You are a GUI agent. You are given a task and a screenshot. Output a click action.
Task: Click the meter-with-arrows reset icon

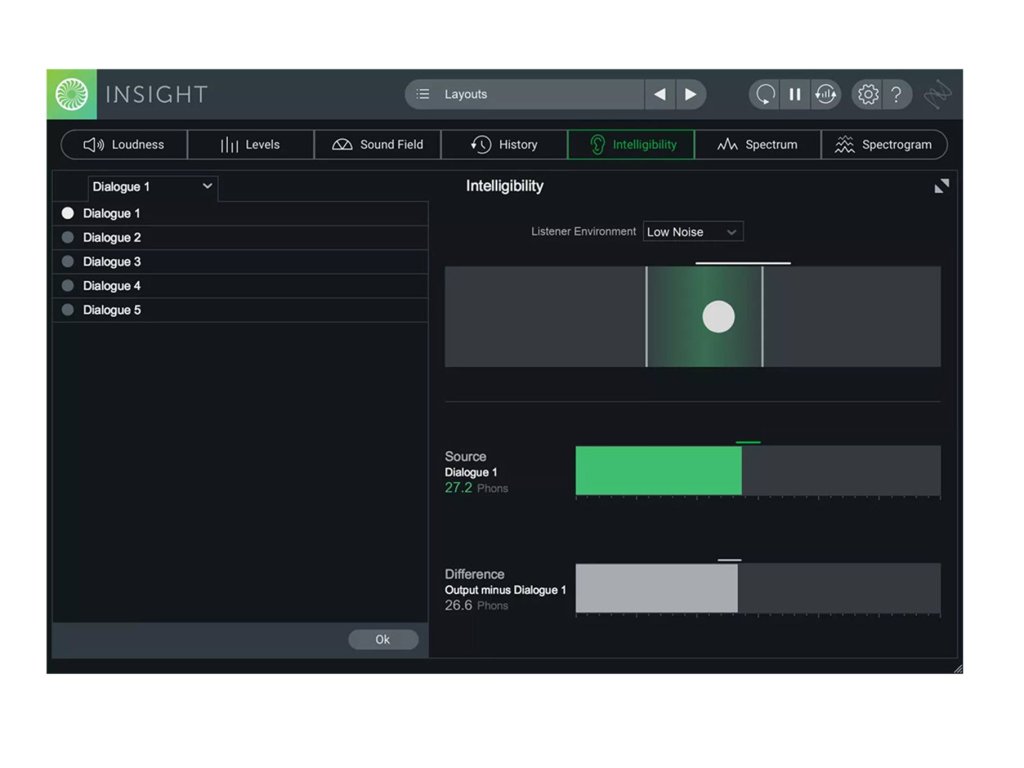point(825,94)
